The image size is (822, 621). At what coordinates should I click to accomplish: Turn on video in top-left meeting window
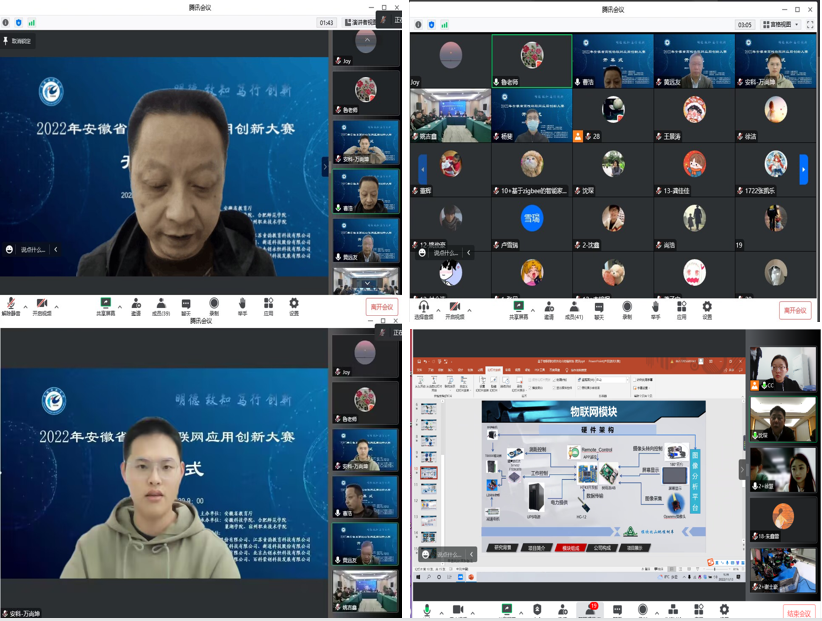41,304
